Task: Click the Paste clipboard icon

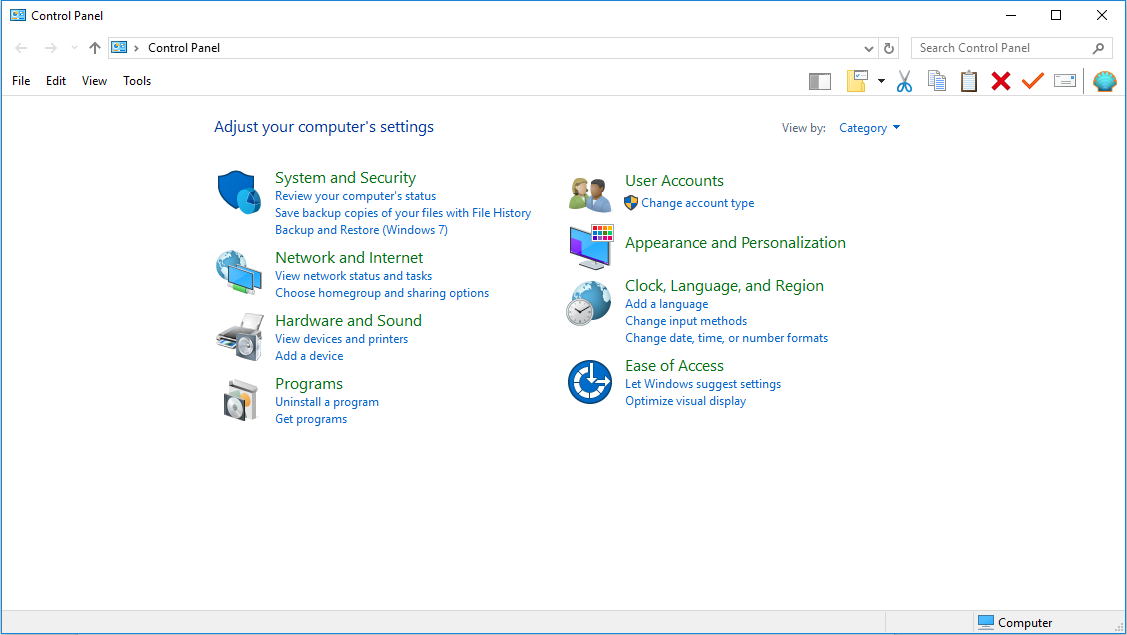Action: pyautogui.click(x=969, y=81)
